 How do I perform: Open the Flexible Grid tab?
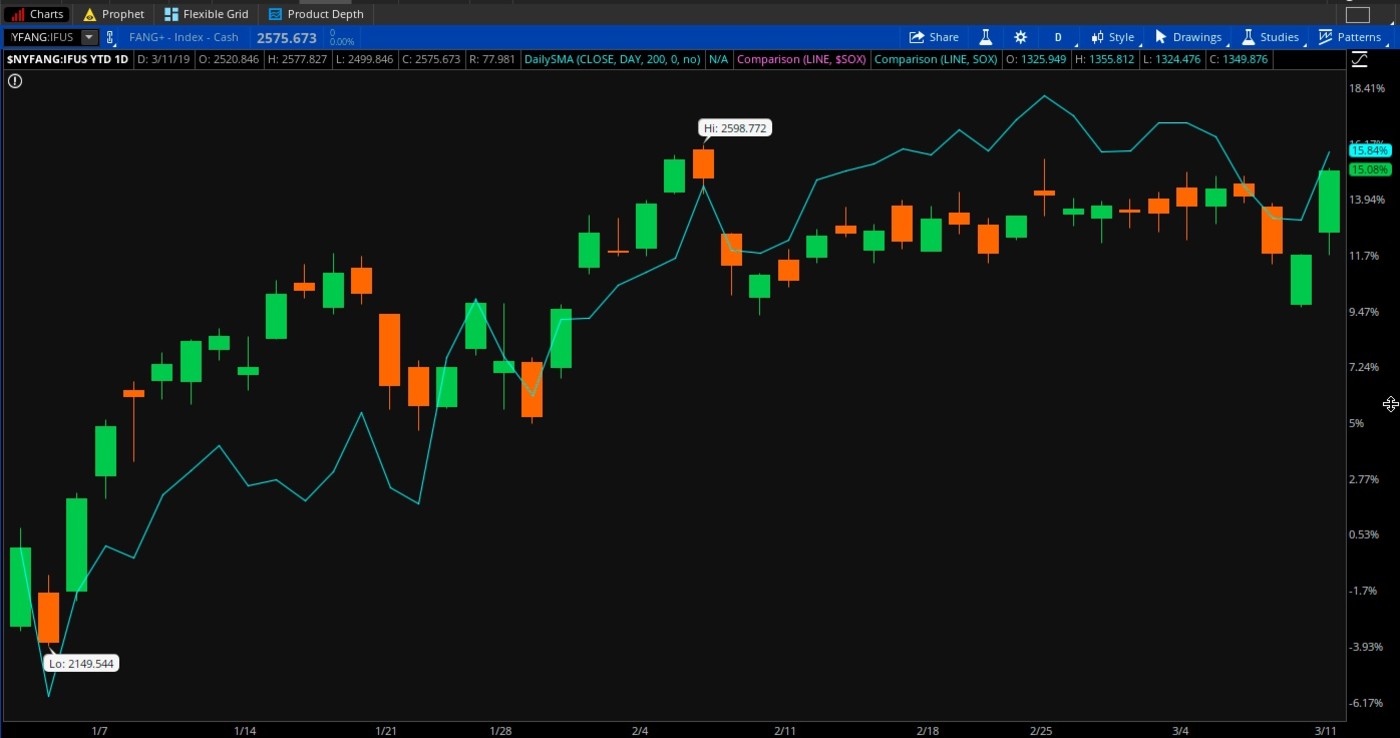pyautogui.click(x=206, y=14)
